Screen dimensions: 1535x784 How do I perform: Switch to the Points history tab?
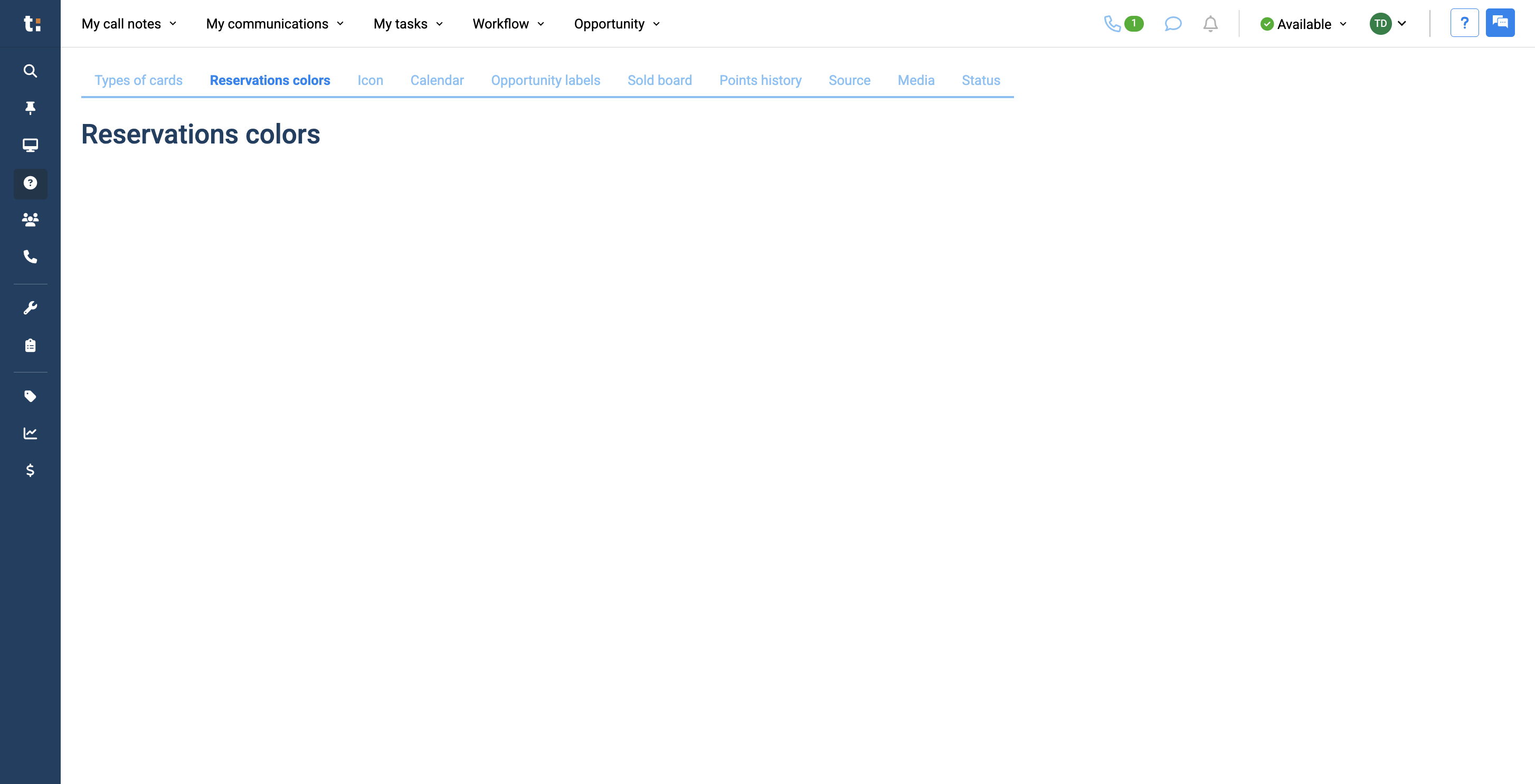tap(760, 80)
